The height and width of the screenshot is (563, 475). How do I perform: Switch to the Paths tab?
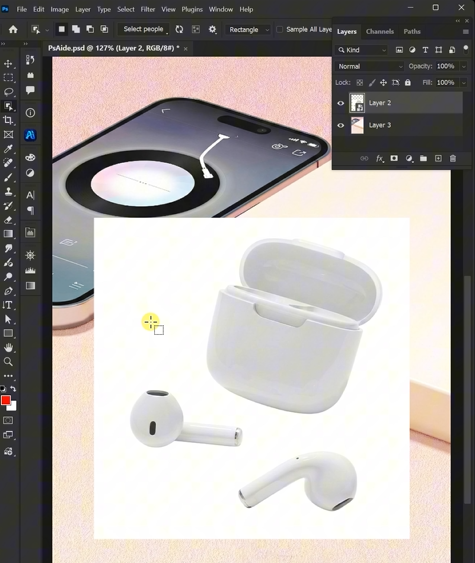coord(412,32)
